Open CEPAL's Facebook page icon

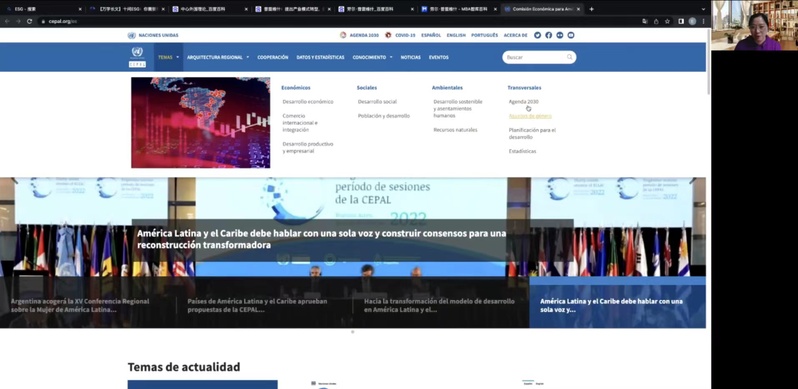[x=549, y=35]
